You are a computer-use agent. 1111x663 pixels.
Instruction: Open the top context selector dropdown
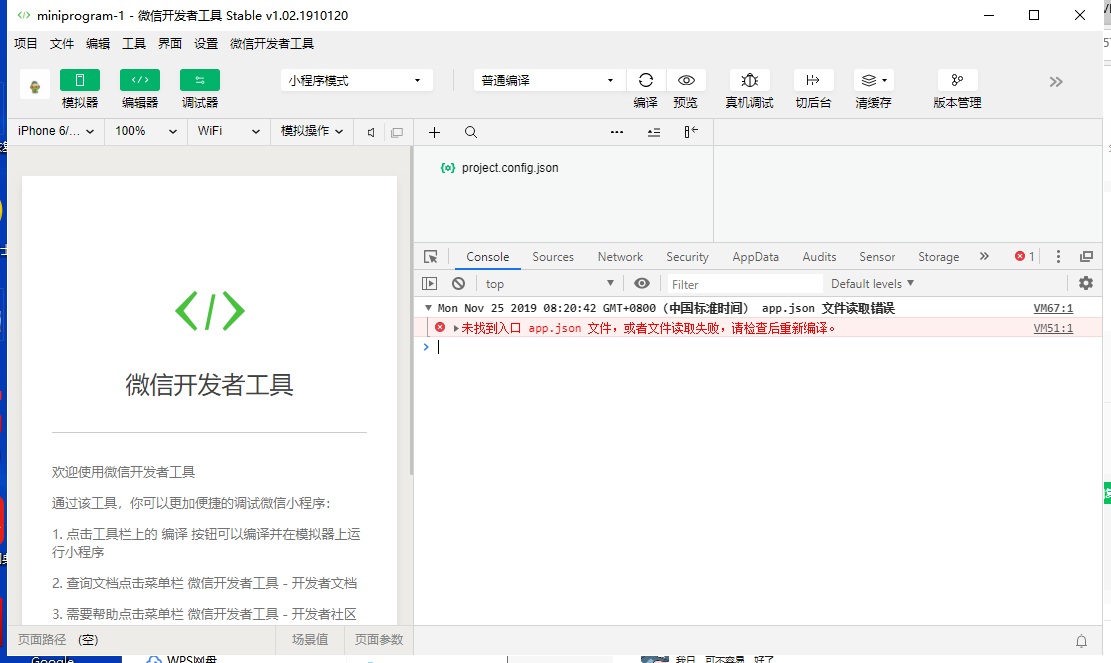click(x=549, y=283)
